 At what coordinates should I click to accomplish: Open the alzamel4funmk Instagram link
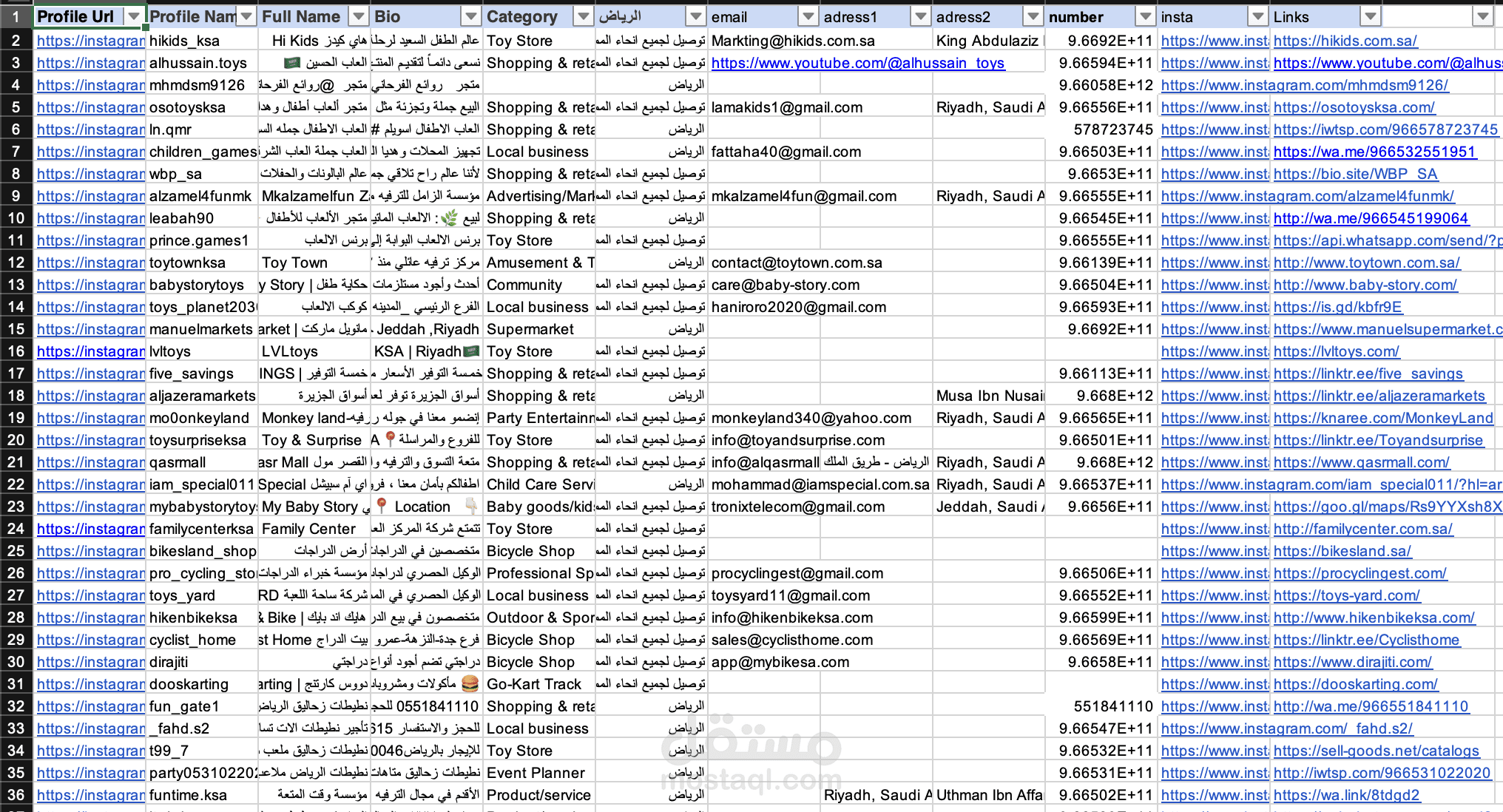[x=1308, y=196]
